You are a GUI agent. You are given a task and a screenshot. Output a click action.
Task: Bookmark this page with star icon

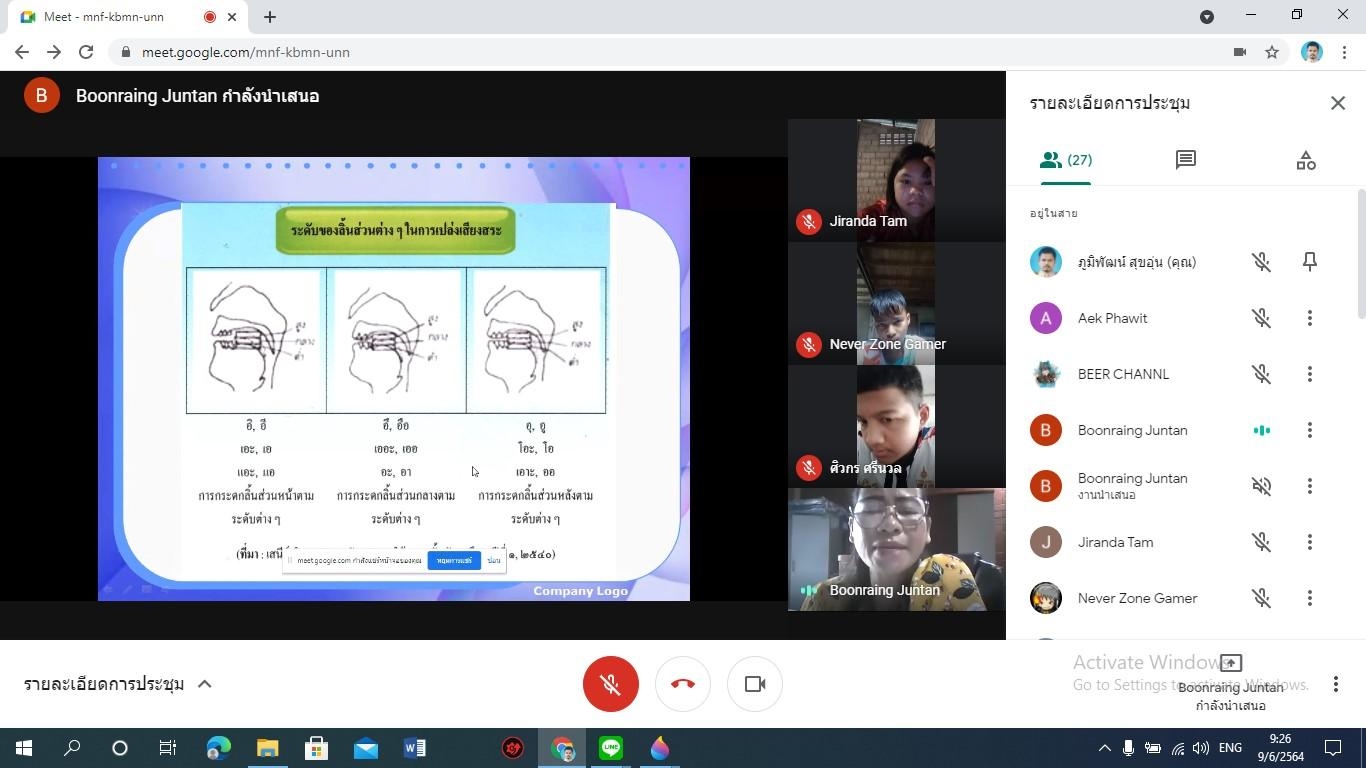pos(1272,52)
